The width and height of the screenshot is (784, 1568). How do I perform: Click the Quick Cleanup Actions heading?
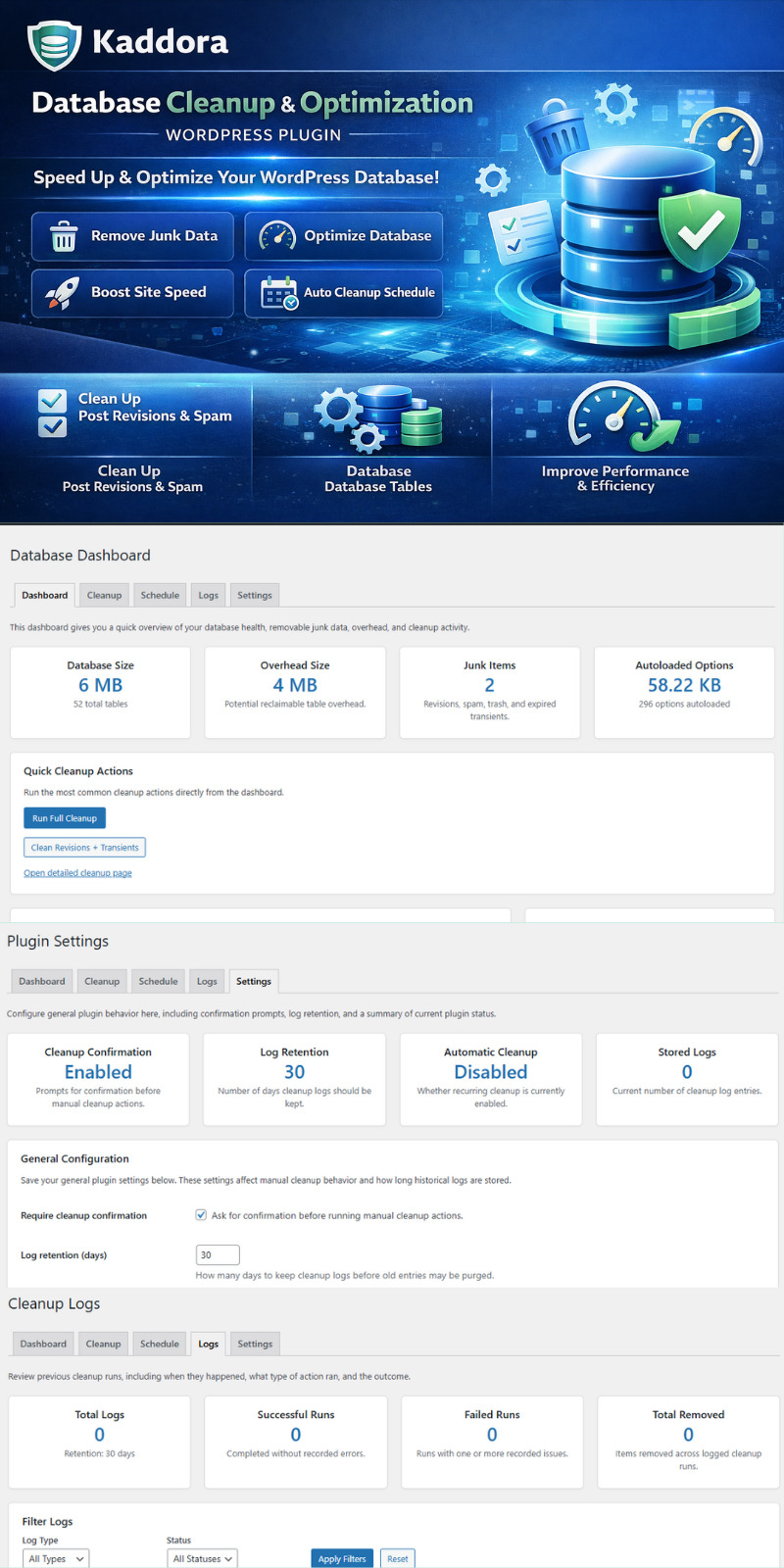coord(78,771)
